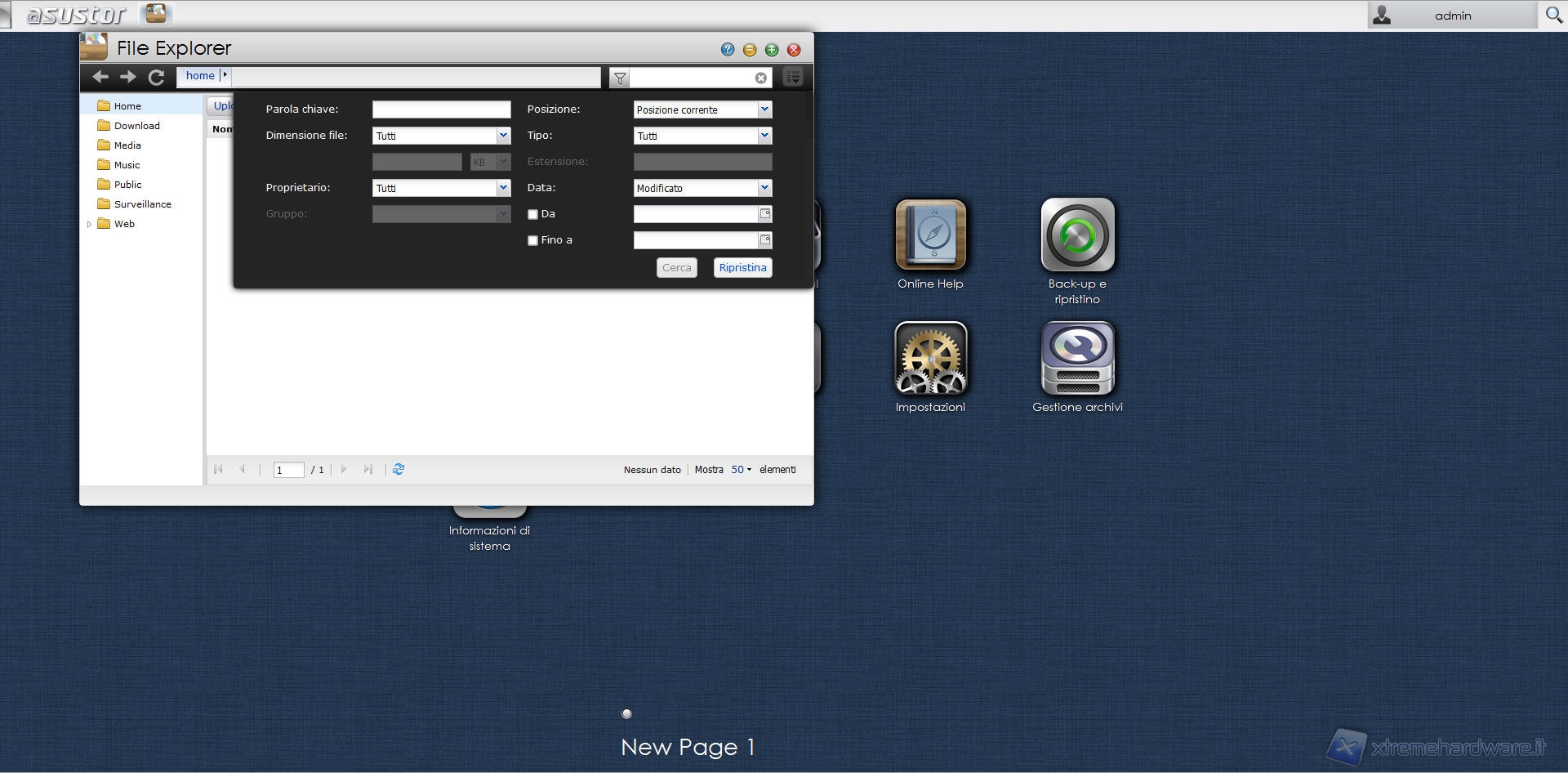
Task: Open the Dimensione file dropdown
Action: (441, 136)
